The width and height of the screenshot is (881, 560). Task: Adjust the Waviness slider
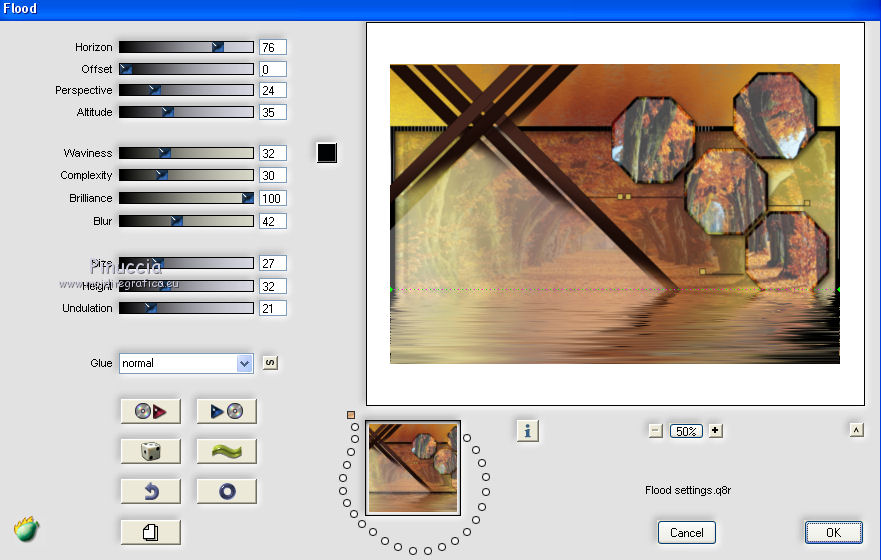tap(186, 153)
